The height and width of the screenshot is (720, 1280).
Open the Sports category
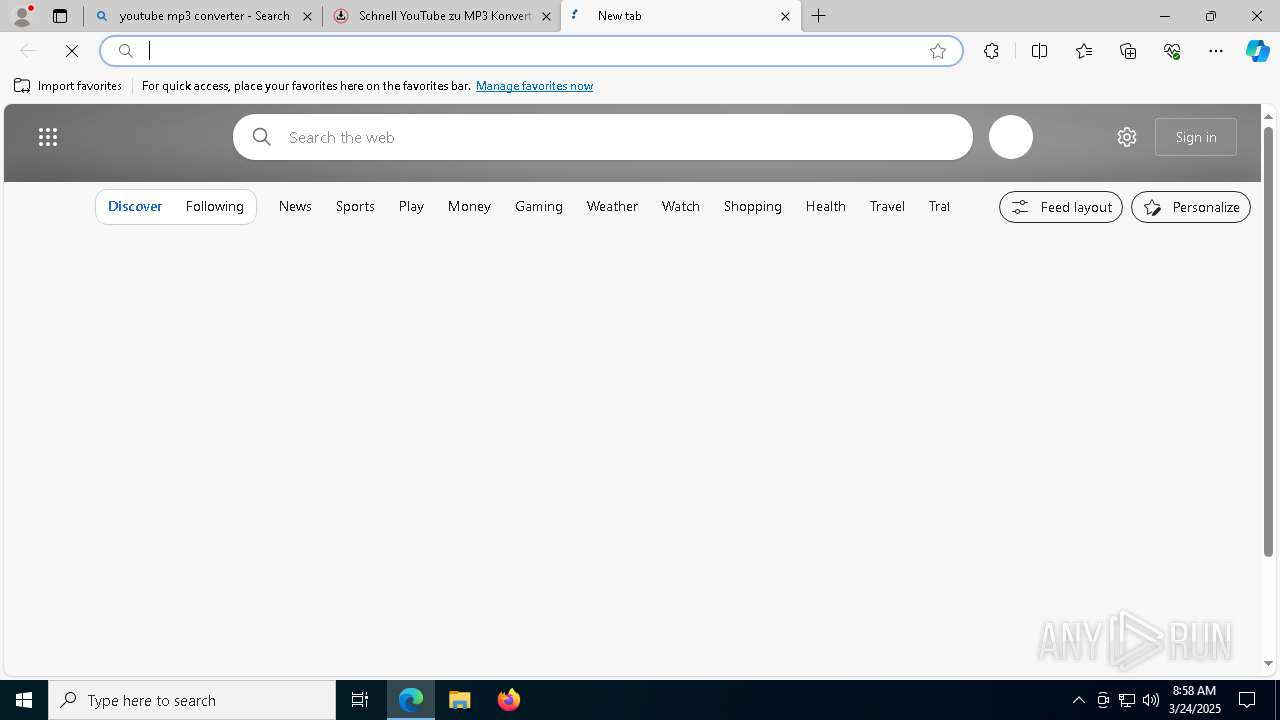click(x=355, y=206)
